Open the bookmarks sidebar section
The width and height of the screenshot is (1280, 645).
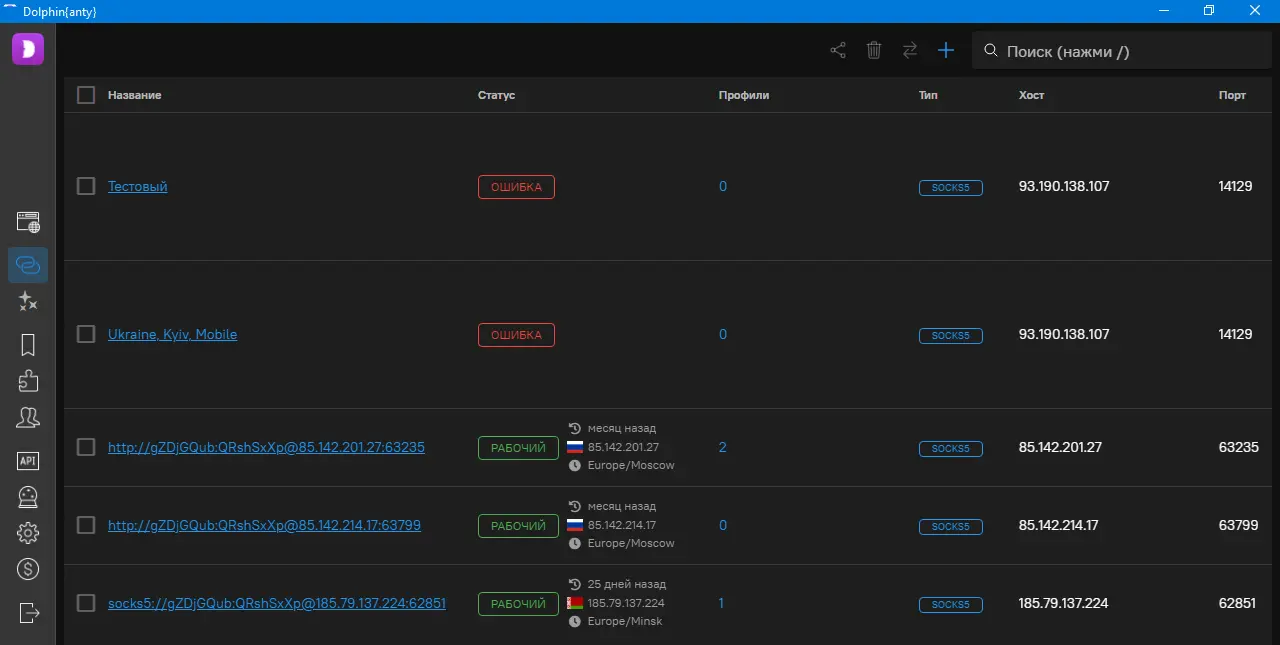pyautogui.click(x=28, y=345)
